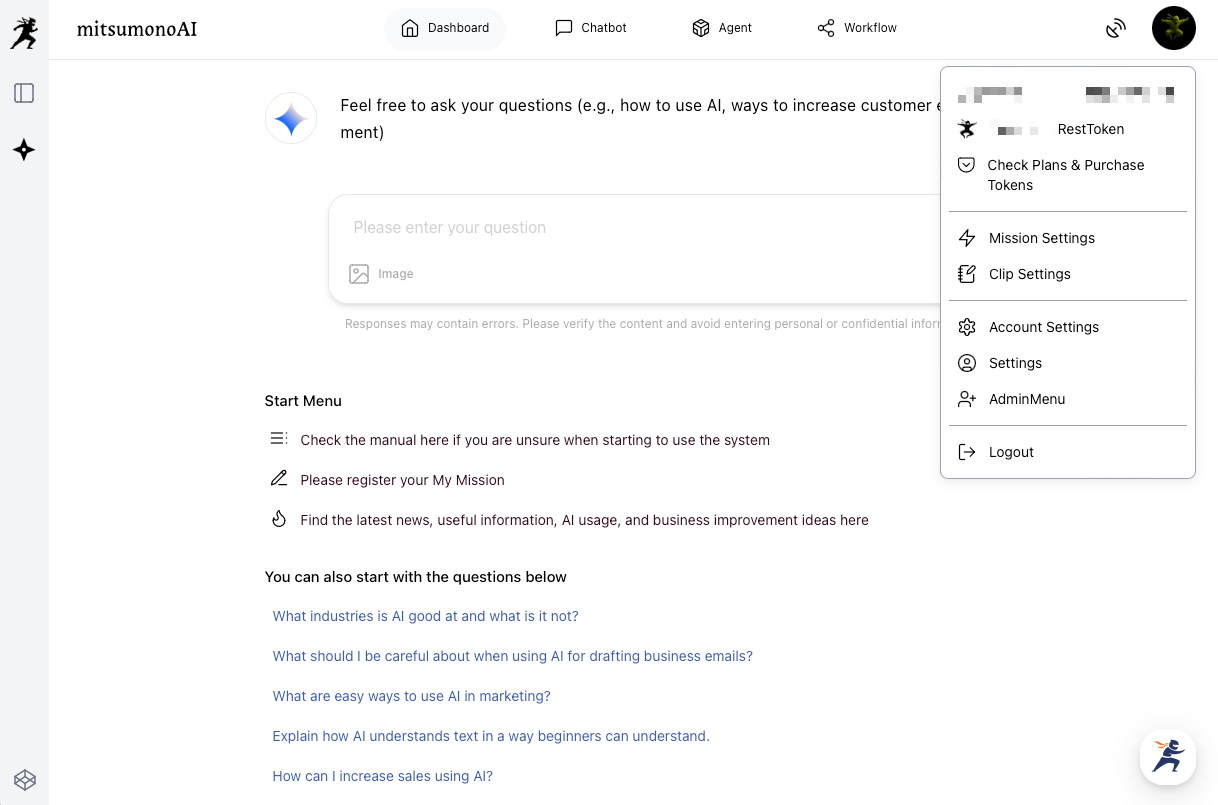Screen dimensions: 1218x805
Task: Switch to the Chatbot tab
Action: (x=591, y=28)
